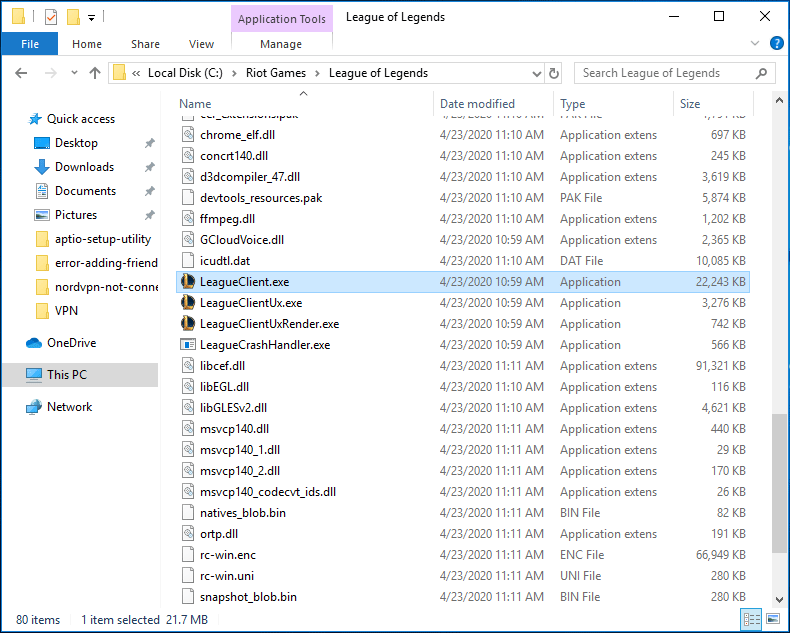Click the search magnifier icon
The height and width of the screenshot is (633, 790).
761,73
